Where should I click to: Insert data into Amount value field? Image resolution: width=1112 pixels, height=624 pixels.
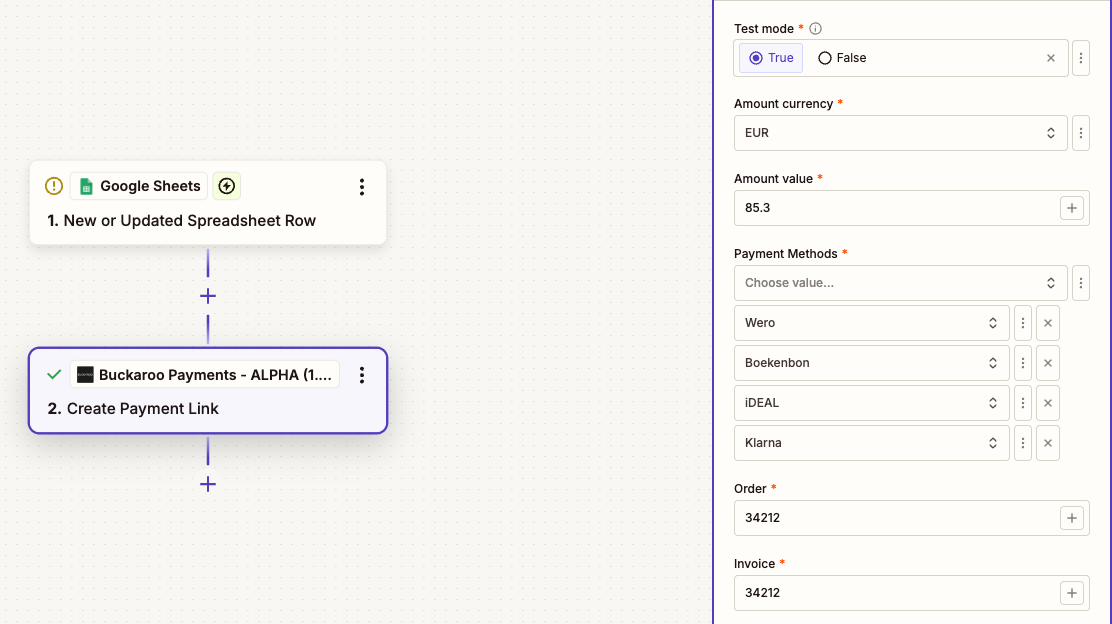coord(1072,208)
